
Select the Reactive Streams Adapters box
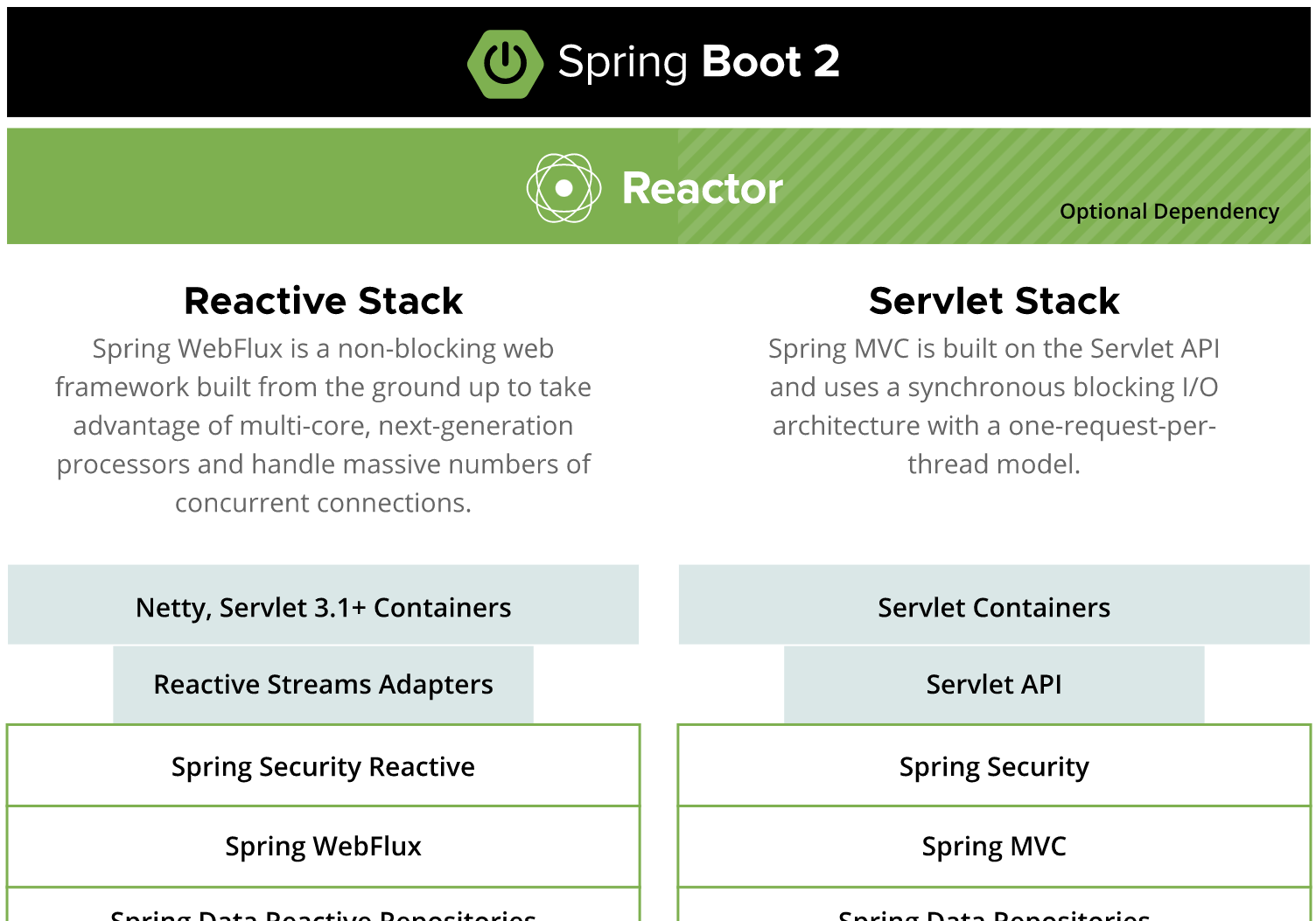[x=323, y=685]
